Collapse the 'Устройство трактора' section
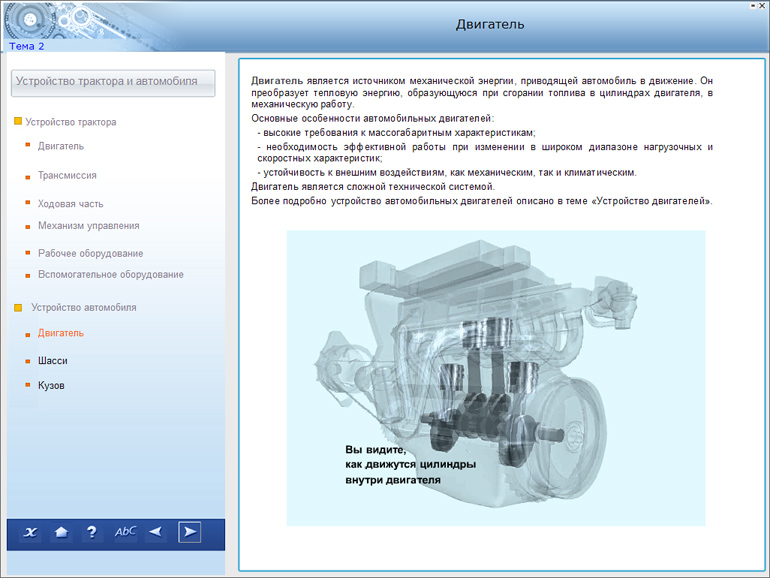The image size is (770, 578). (x=70, y=122)
